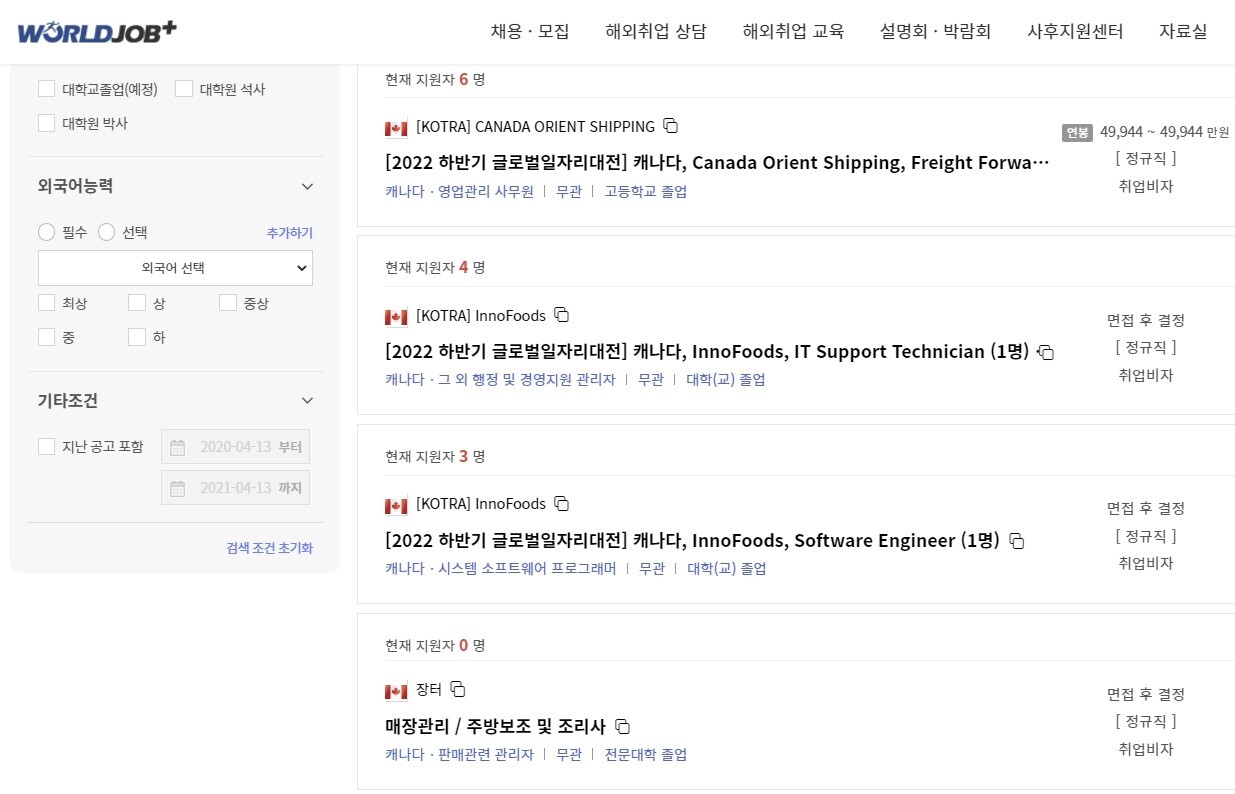This screenshot has height=794, width=1235.
Task: Check 대학원 석사 checkbox
Action: (184, 88)
